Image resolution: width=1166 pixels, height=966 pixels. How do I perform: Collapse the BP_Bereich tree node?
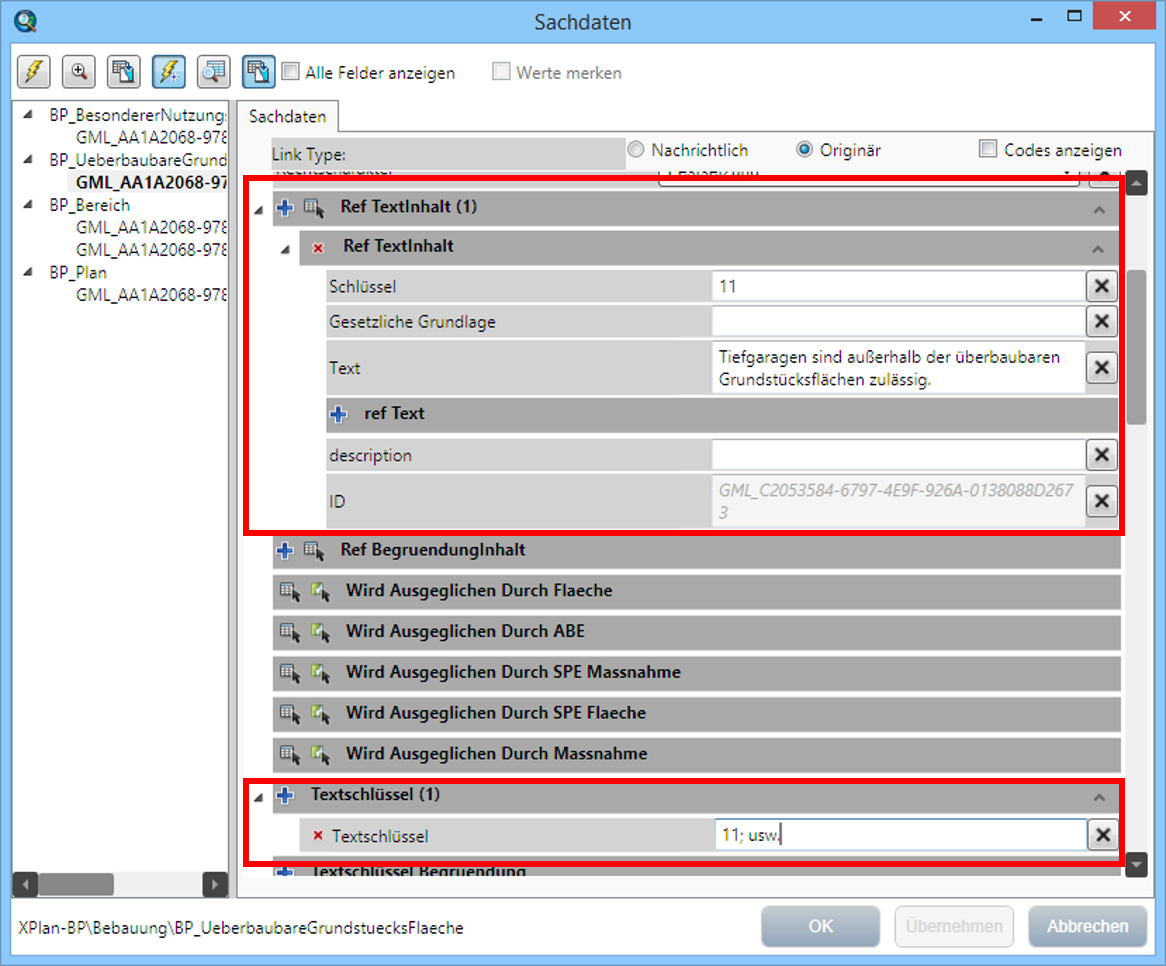27,205
